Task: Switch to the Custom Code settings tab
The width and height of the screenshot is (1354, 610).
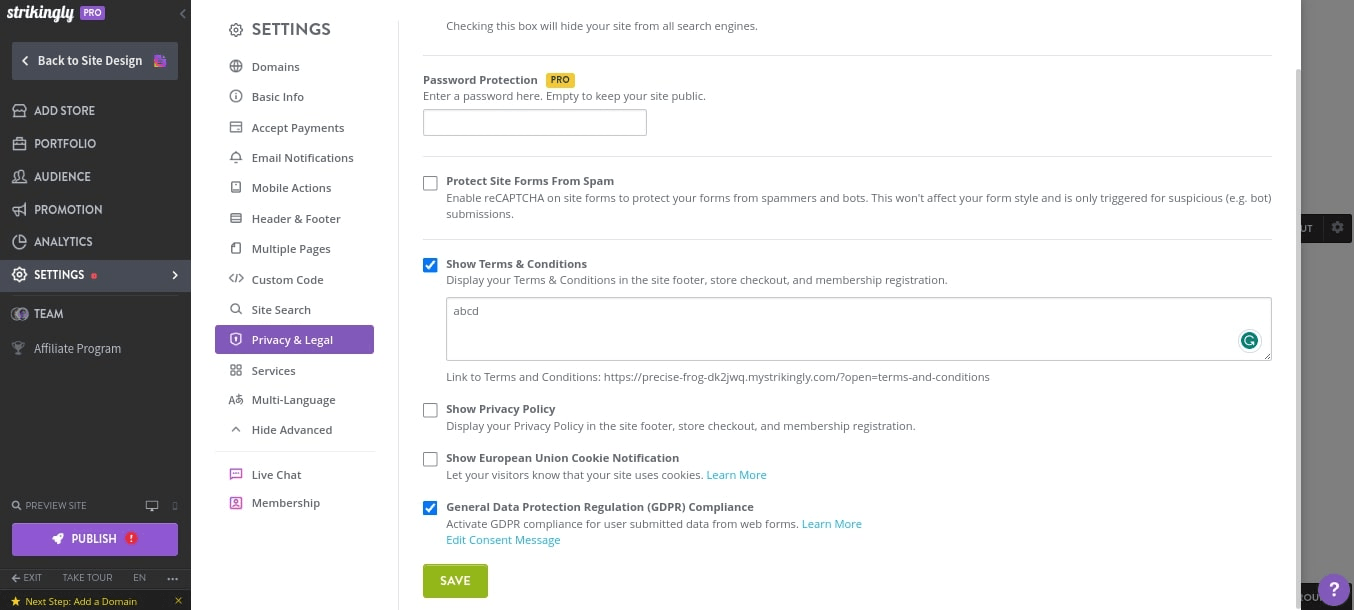Action: click(287, 279)
